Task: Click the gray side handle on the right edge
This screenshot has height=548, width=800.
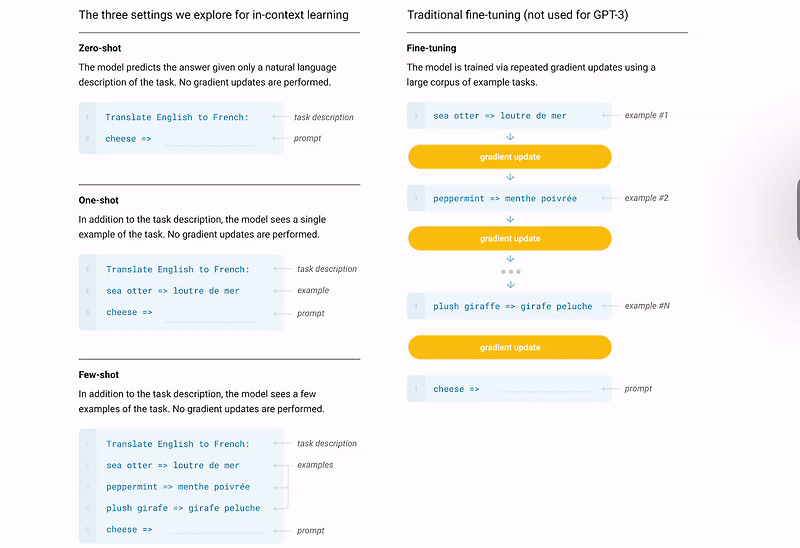Action: click(x=797, y=210)
